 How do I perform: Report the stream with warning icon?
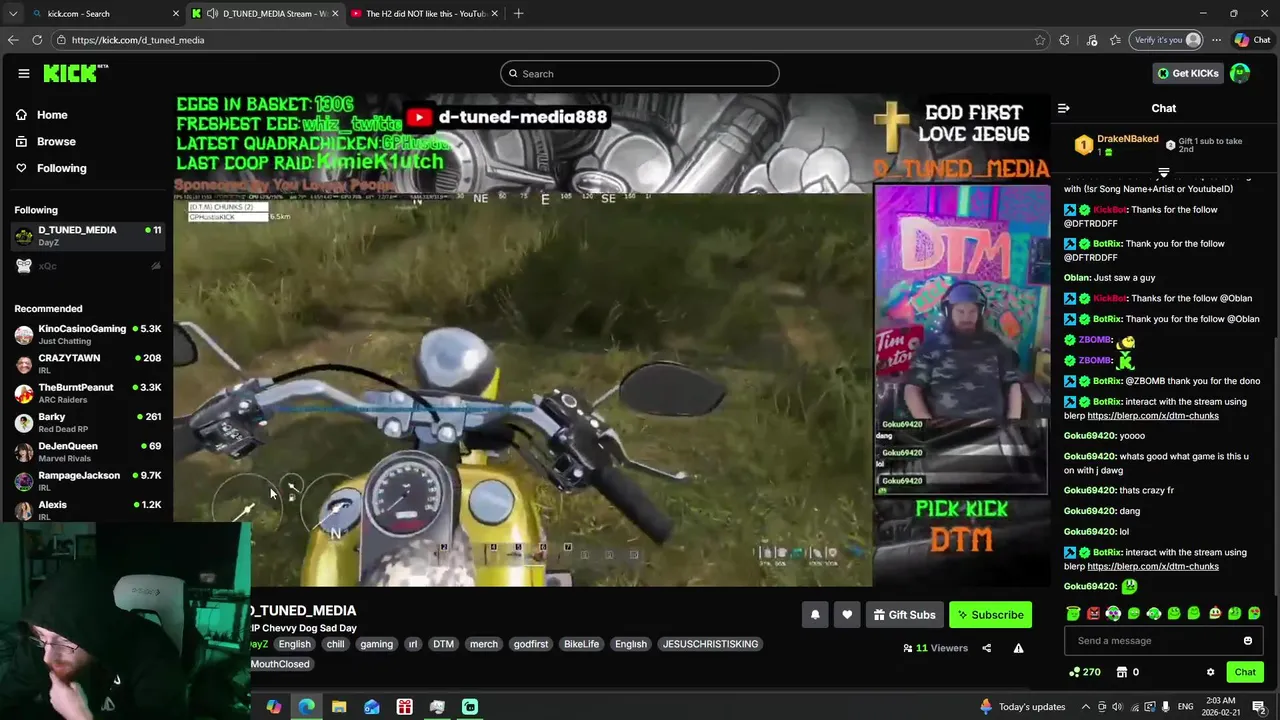click(x=1018, y=648)
